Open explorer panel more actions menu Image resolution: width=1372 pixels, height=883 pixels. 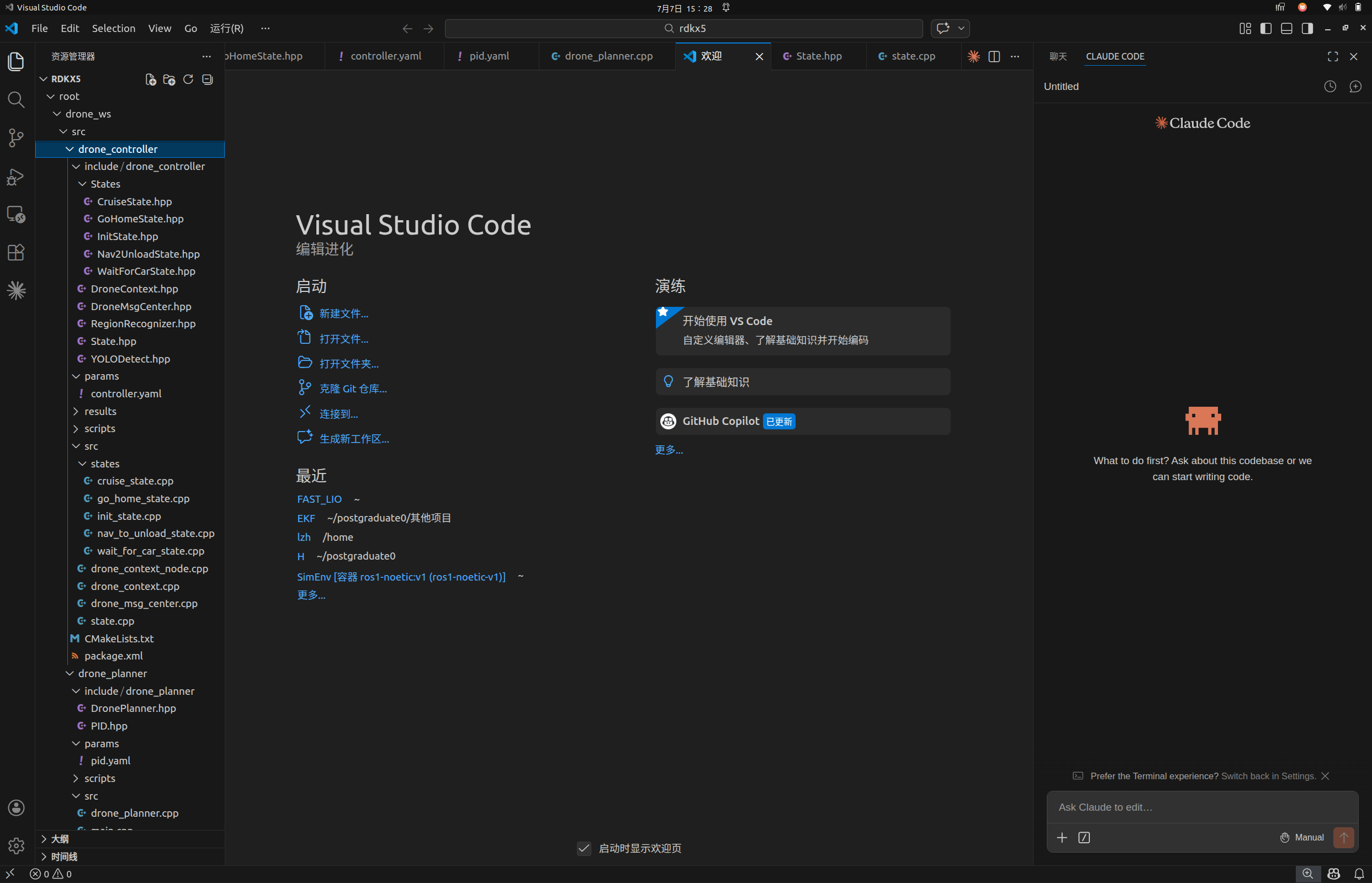pos(206,56)
